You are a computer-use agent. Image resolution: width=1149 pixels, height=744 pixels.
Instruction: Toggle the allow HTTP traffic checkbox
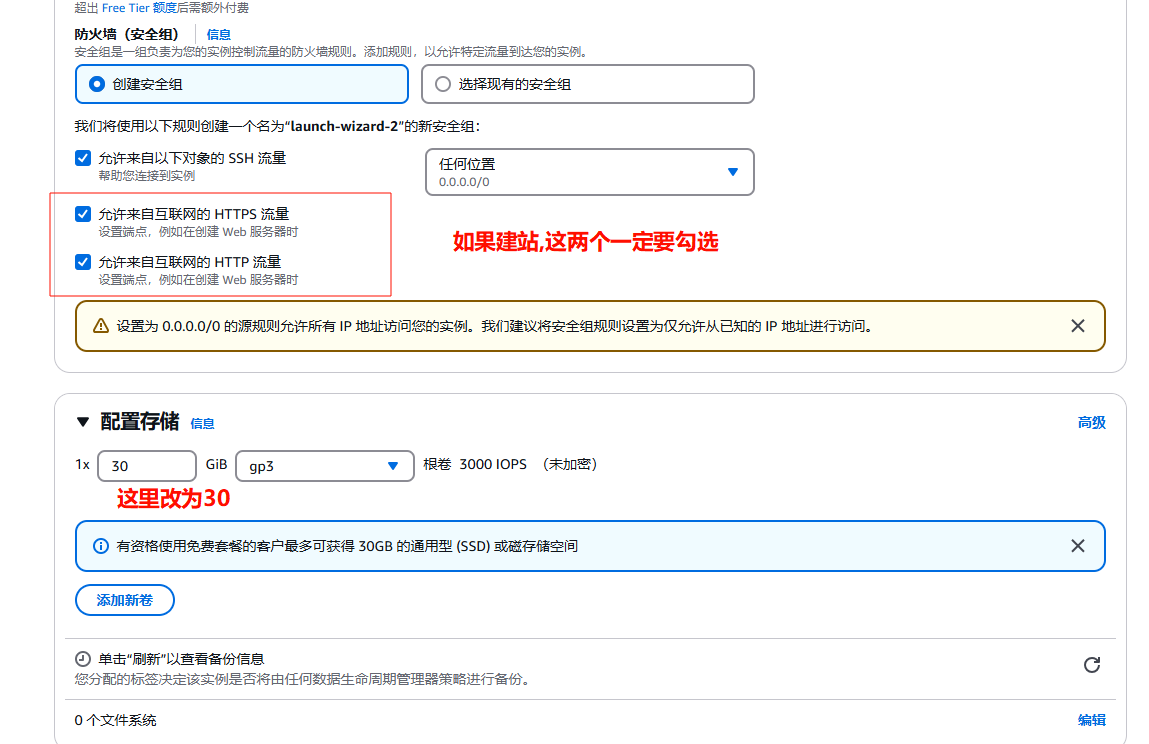(83, 262)
